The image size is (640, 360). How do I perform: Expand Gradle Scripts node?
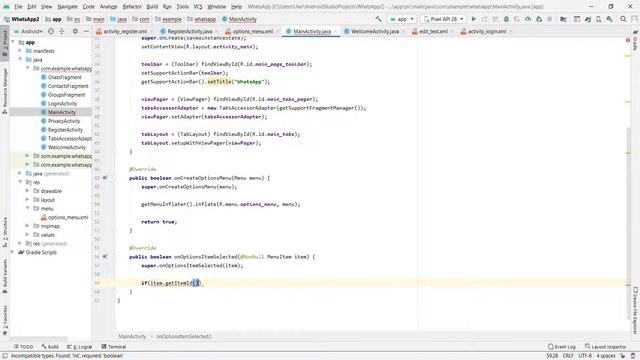pos(13,252)
